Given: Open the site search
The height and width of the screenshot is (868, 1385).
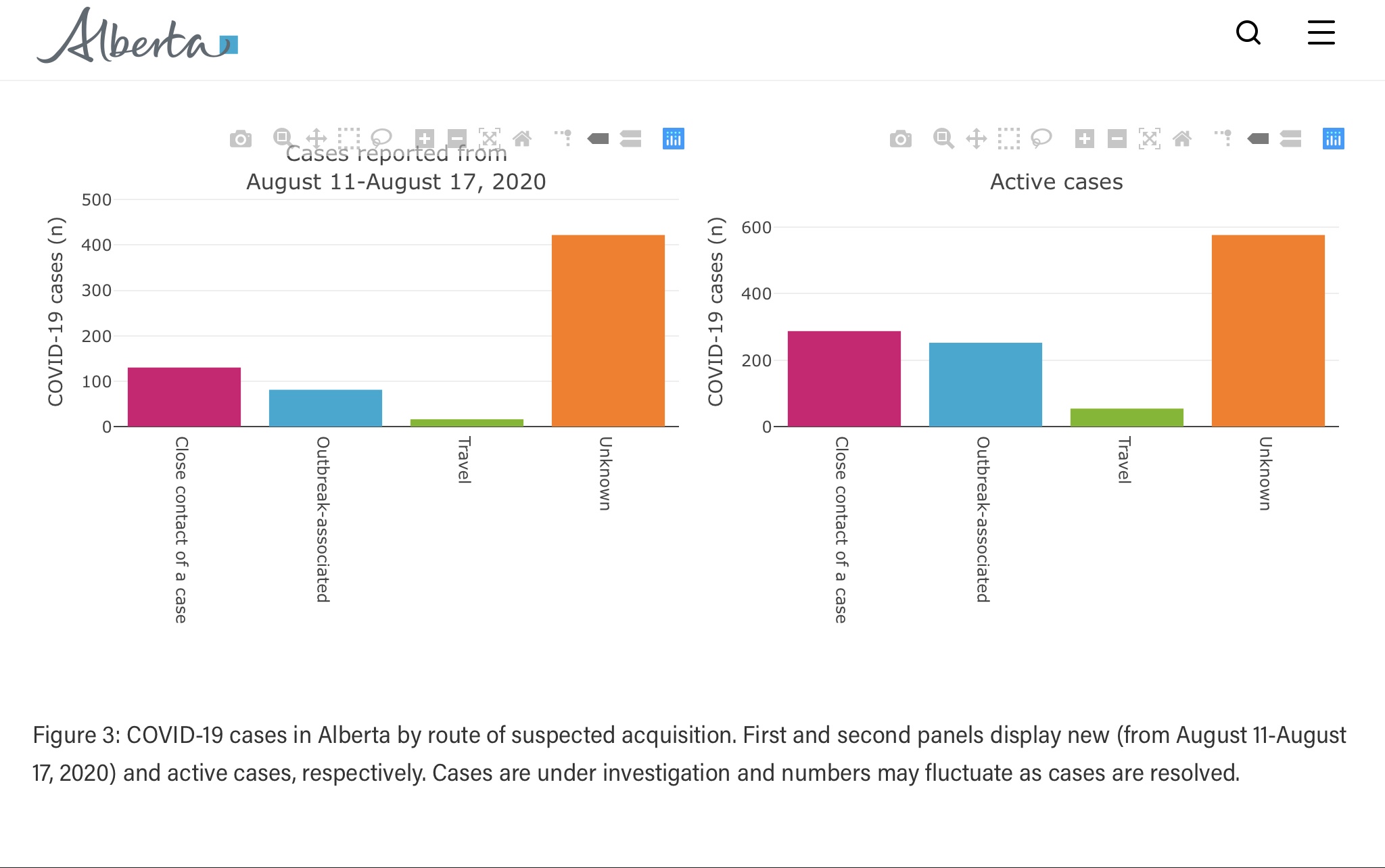Looking at the screenshot, I should point(1248,32).
